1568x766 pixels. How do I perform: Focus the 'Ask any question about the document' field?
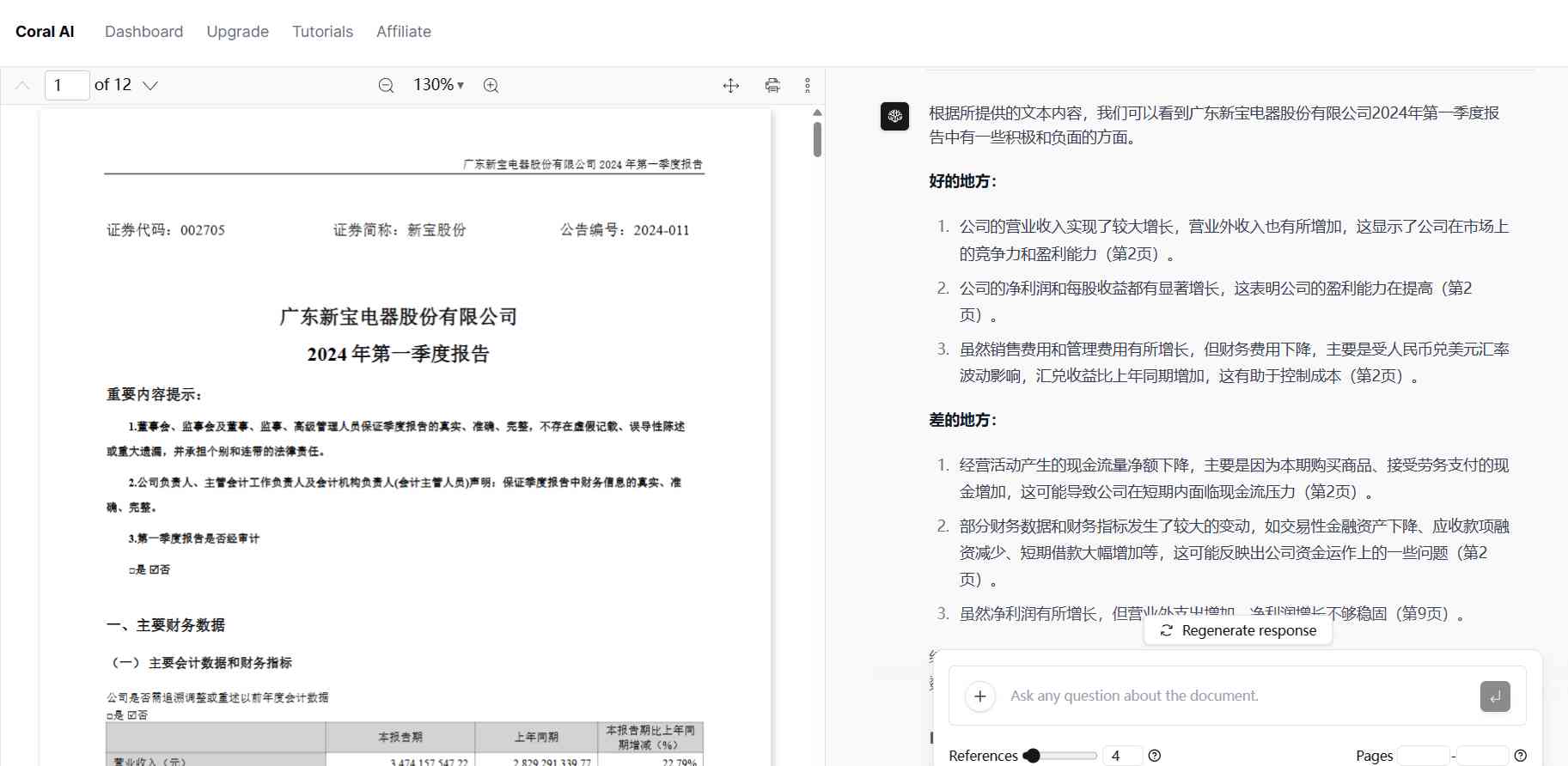point(1237,696)
